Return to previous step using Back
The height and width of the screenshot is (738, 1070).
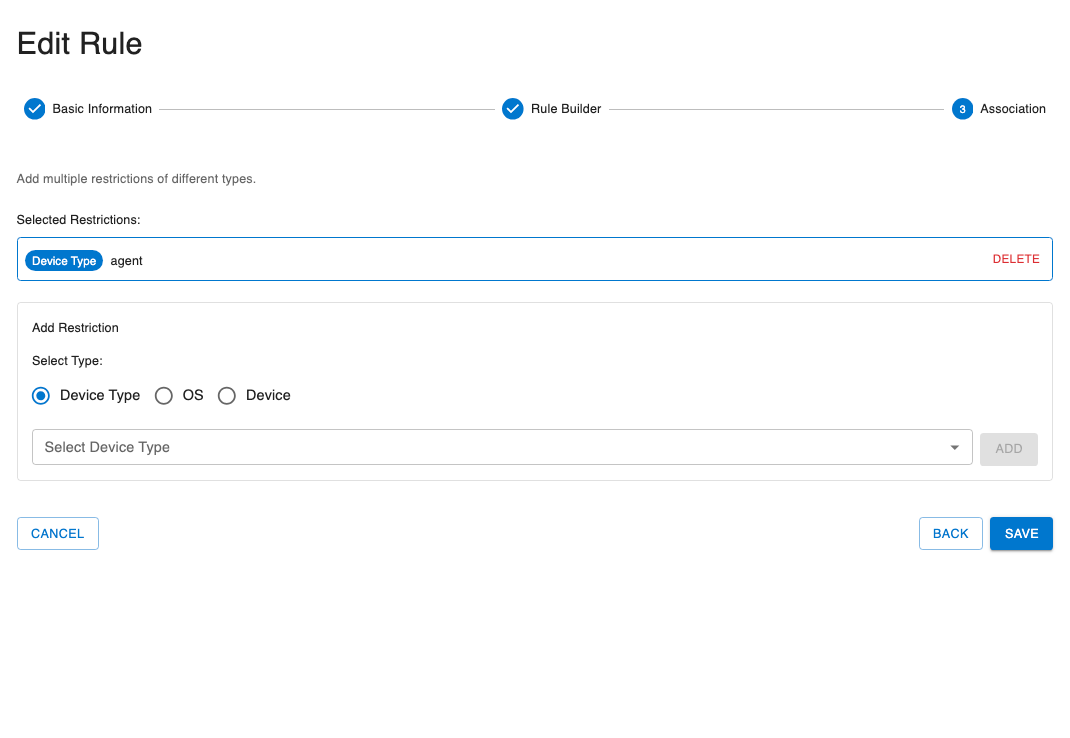950,533
